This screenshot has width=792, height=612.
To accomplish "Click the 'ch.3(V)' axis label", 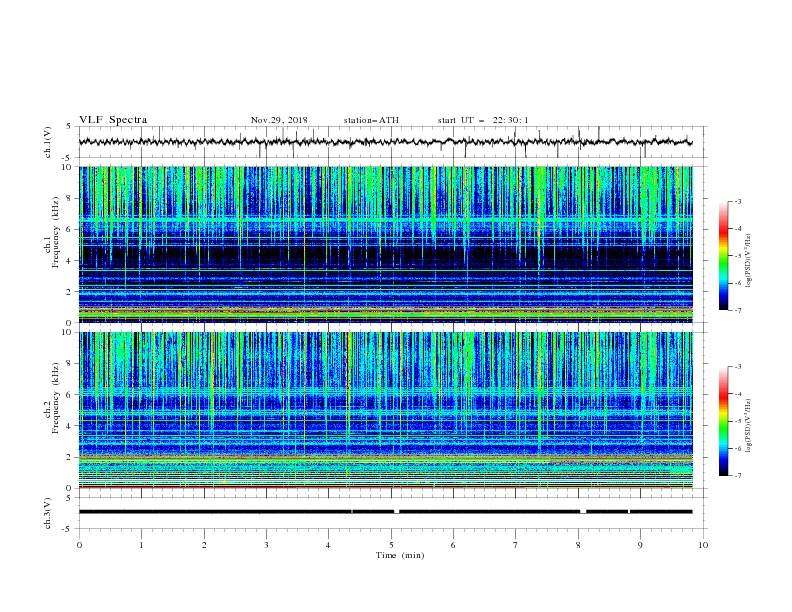I will click(x=48, y=513).
